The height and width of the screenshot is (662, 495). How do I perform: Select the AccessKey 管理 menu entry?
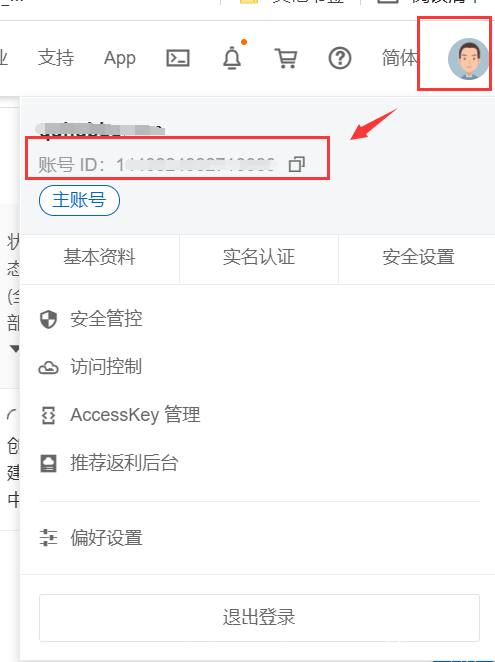pyautogui.click(x=135, y=415)
